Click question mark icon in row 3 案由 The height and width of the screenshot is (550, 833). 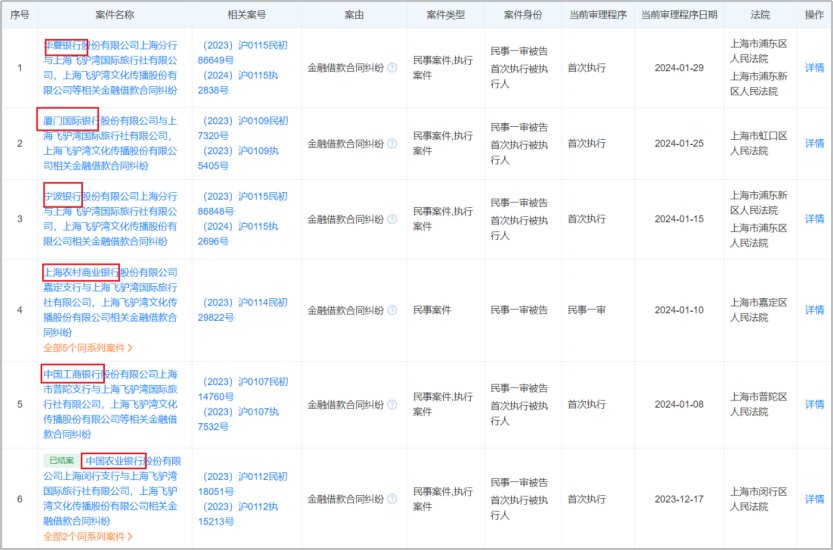(392, 219)
